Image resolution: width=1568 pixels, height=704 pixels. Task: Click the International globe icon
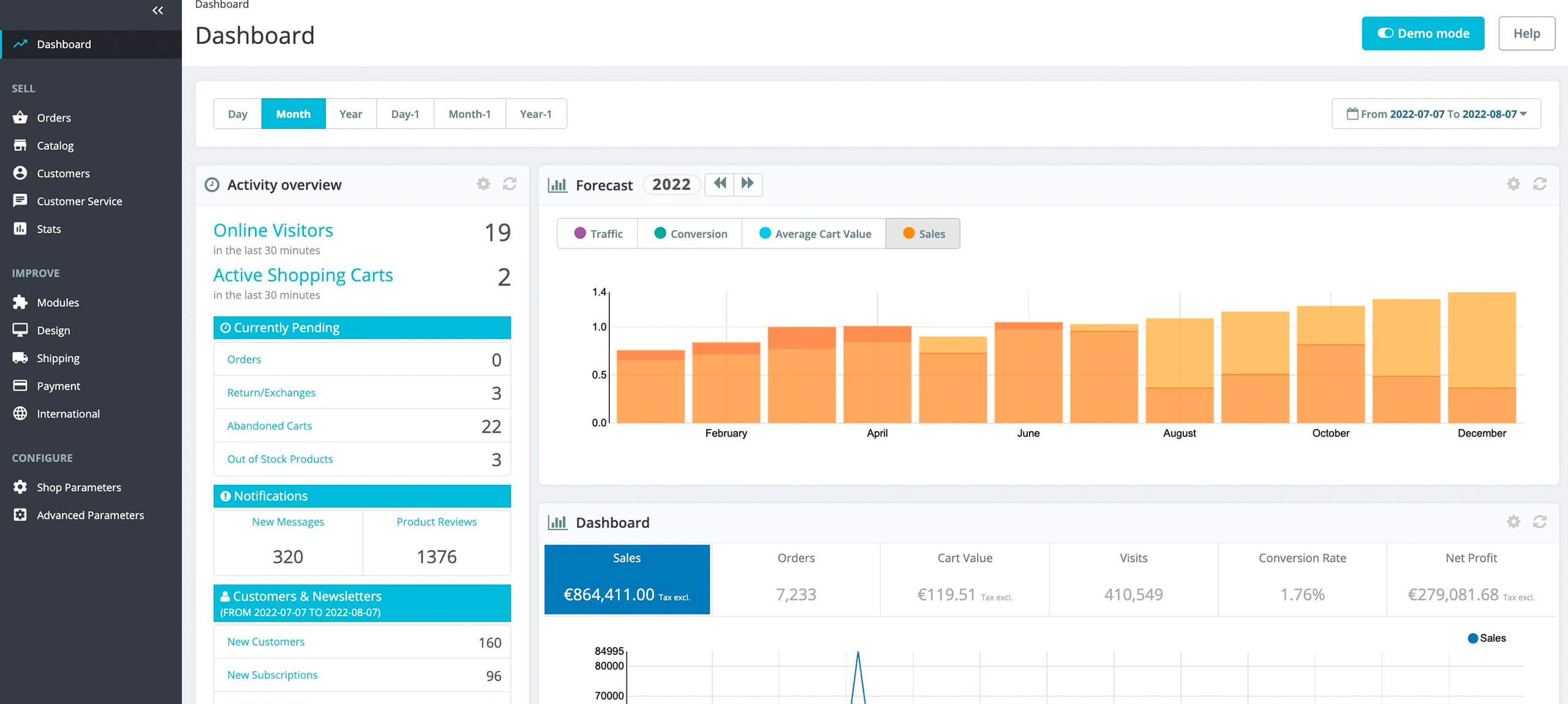tap(20, 414)
